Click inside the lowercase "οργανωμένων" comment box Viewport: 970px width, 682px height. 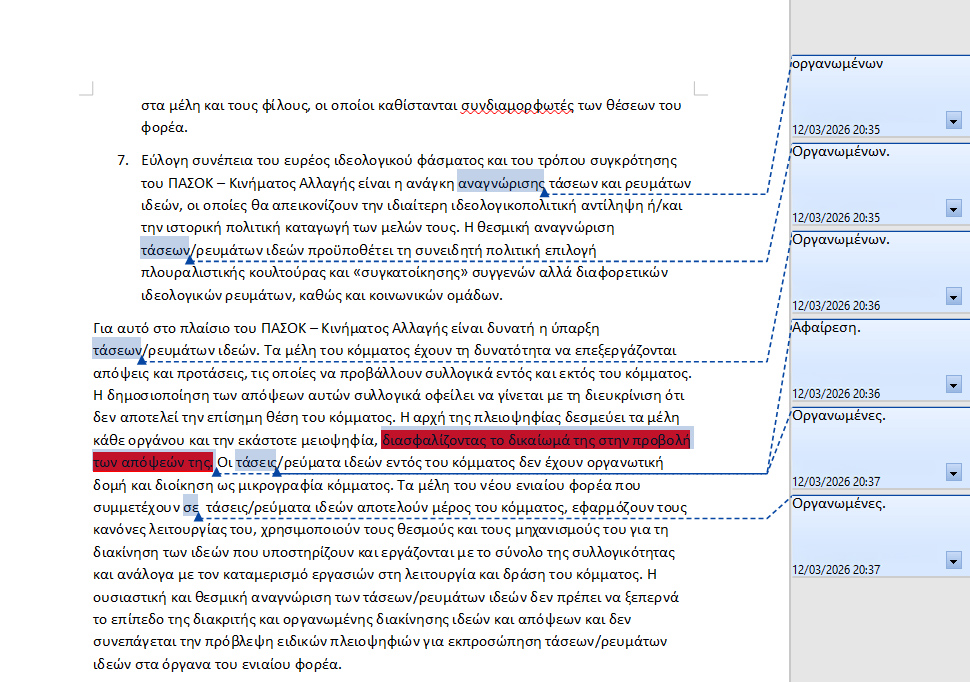click(838, 63)
